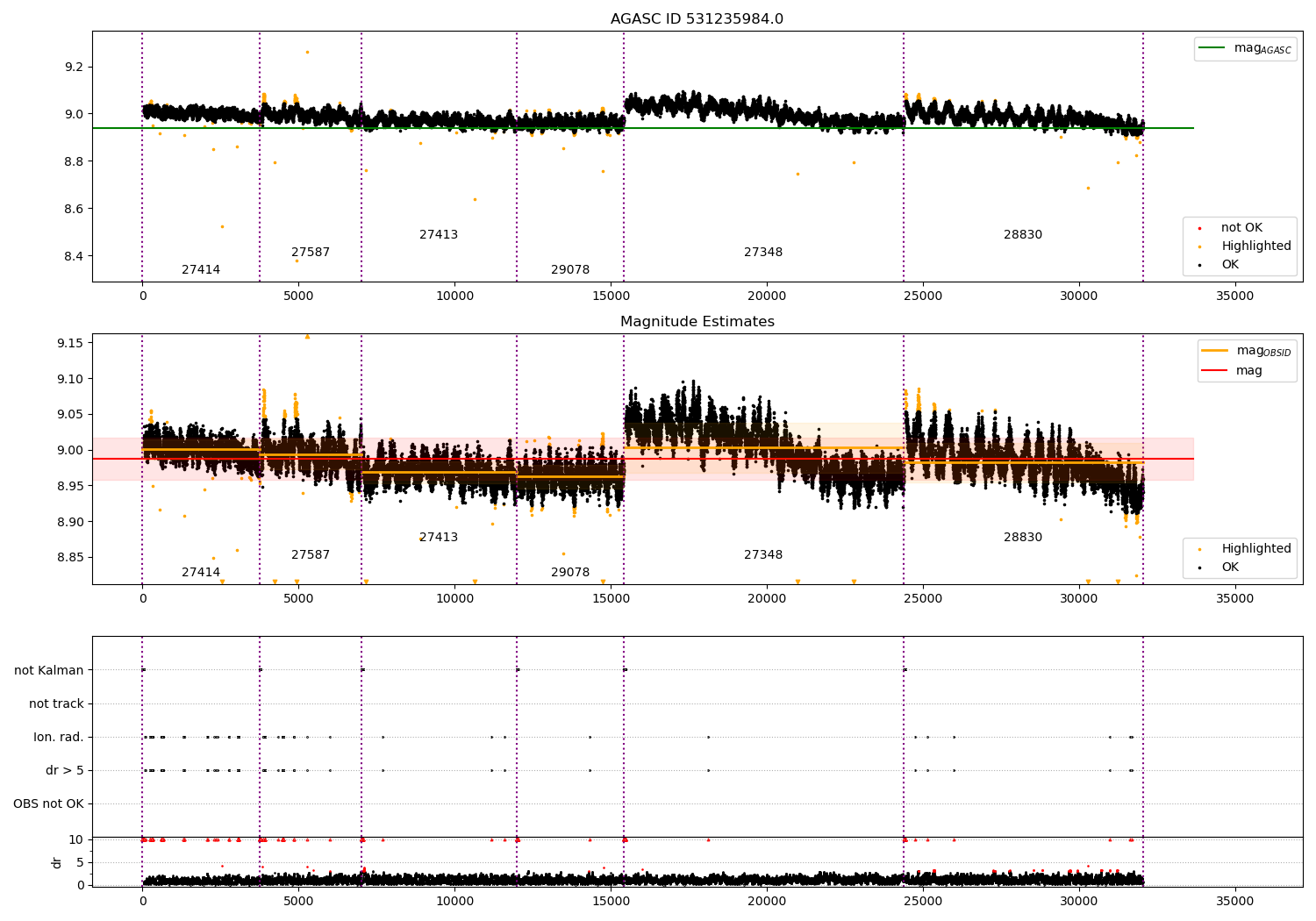
Task: Click y-axis tick 9.10 in Magnitude Estimates plot
Action: click(x=70, y=380)
